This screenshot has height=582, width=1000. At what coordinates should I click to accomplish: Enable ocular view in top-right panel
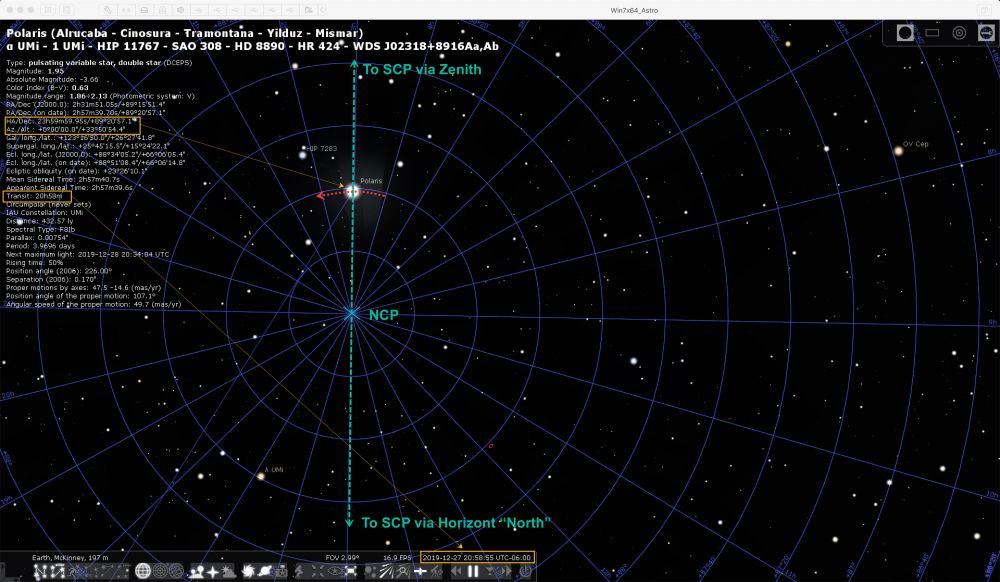(905, 33)
